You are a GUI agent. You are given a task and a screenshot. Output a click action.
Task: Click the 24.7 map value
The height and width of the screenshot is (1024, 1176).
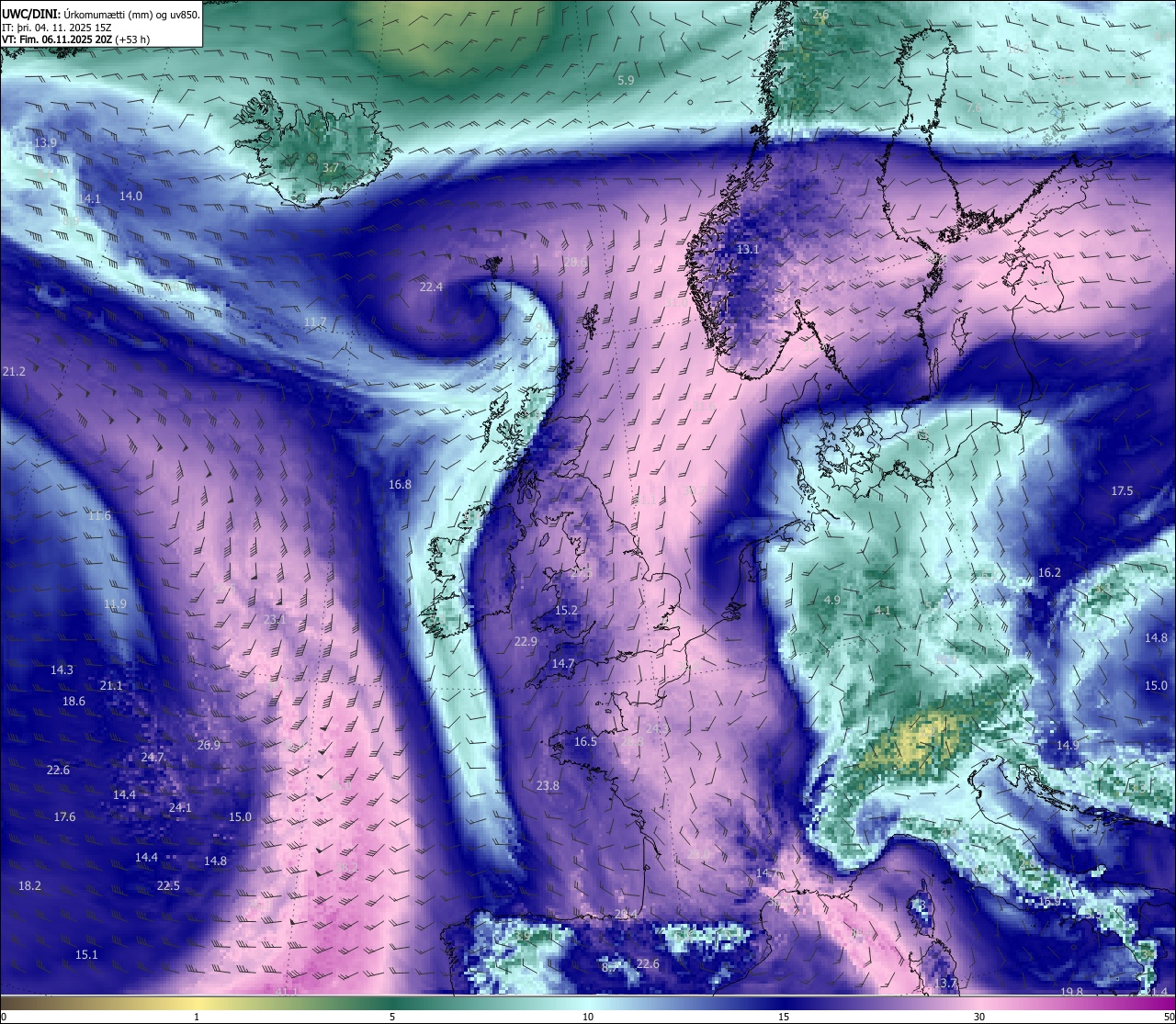pos(153,758)
